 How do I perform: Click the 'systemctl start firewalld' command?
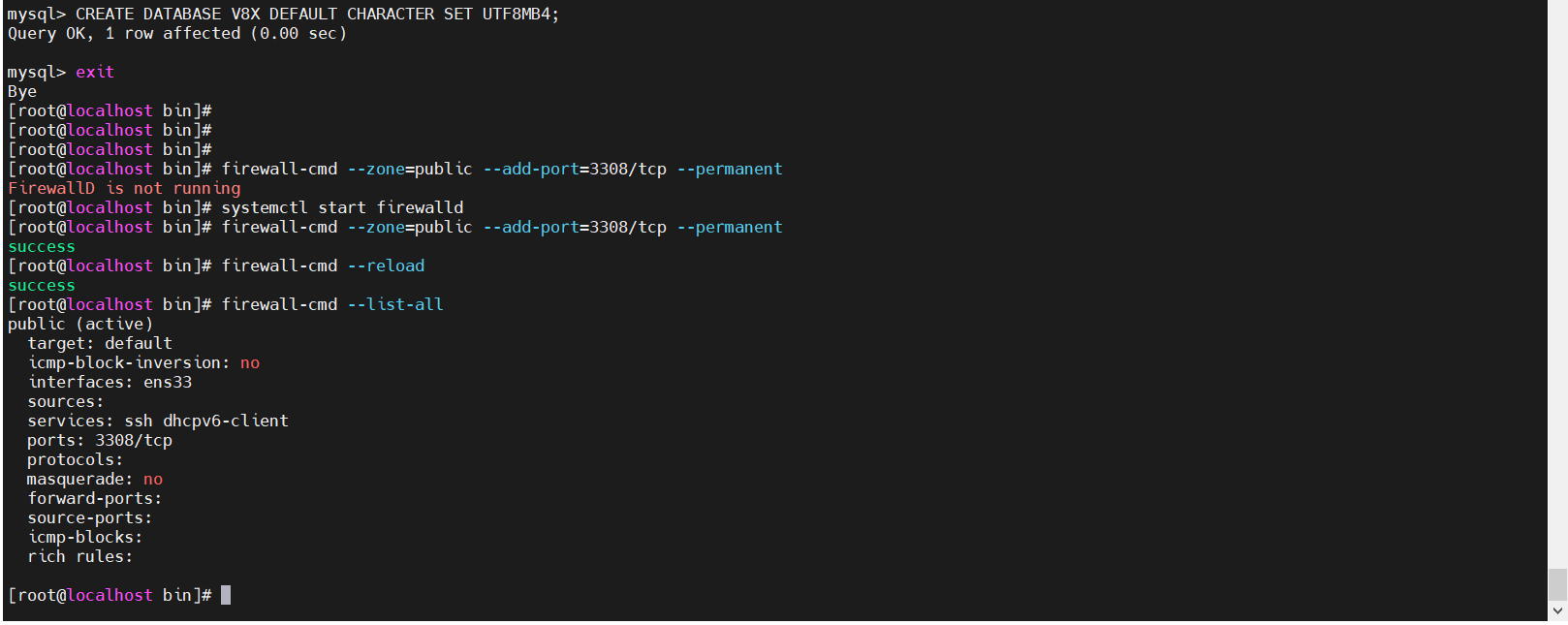click(342, 207)
